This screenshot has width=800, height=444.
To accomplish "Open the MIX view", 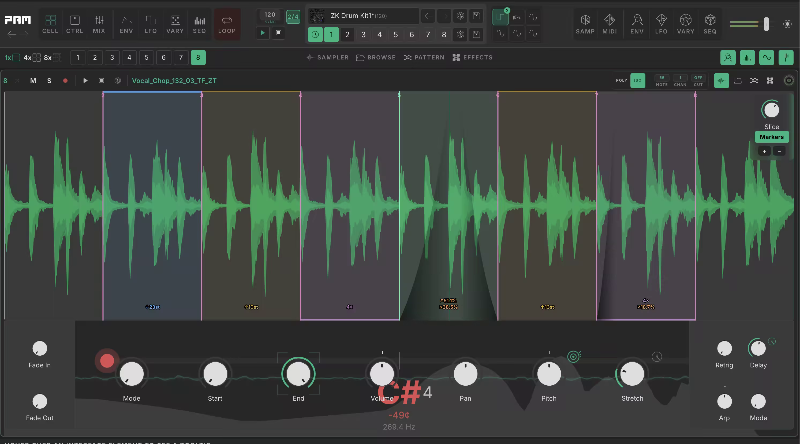I will tap(99, 23).
